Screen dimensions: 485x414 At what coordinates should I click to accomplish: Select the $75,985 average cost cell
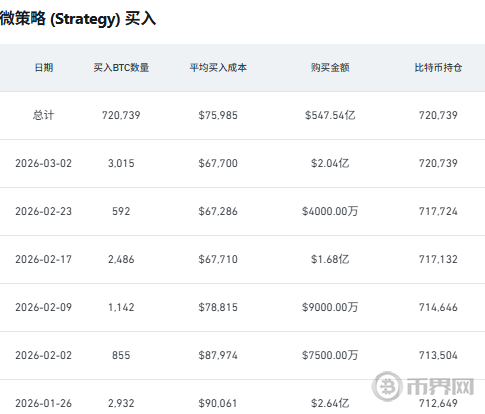218,115
